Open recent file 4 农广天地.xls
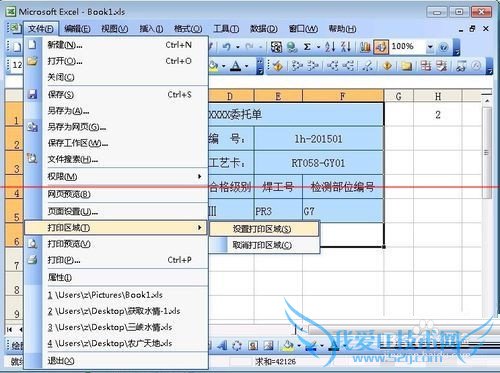The width and height of the screenshot is (500, 373). pyautogui.click(x=116, y=343)
